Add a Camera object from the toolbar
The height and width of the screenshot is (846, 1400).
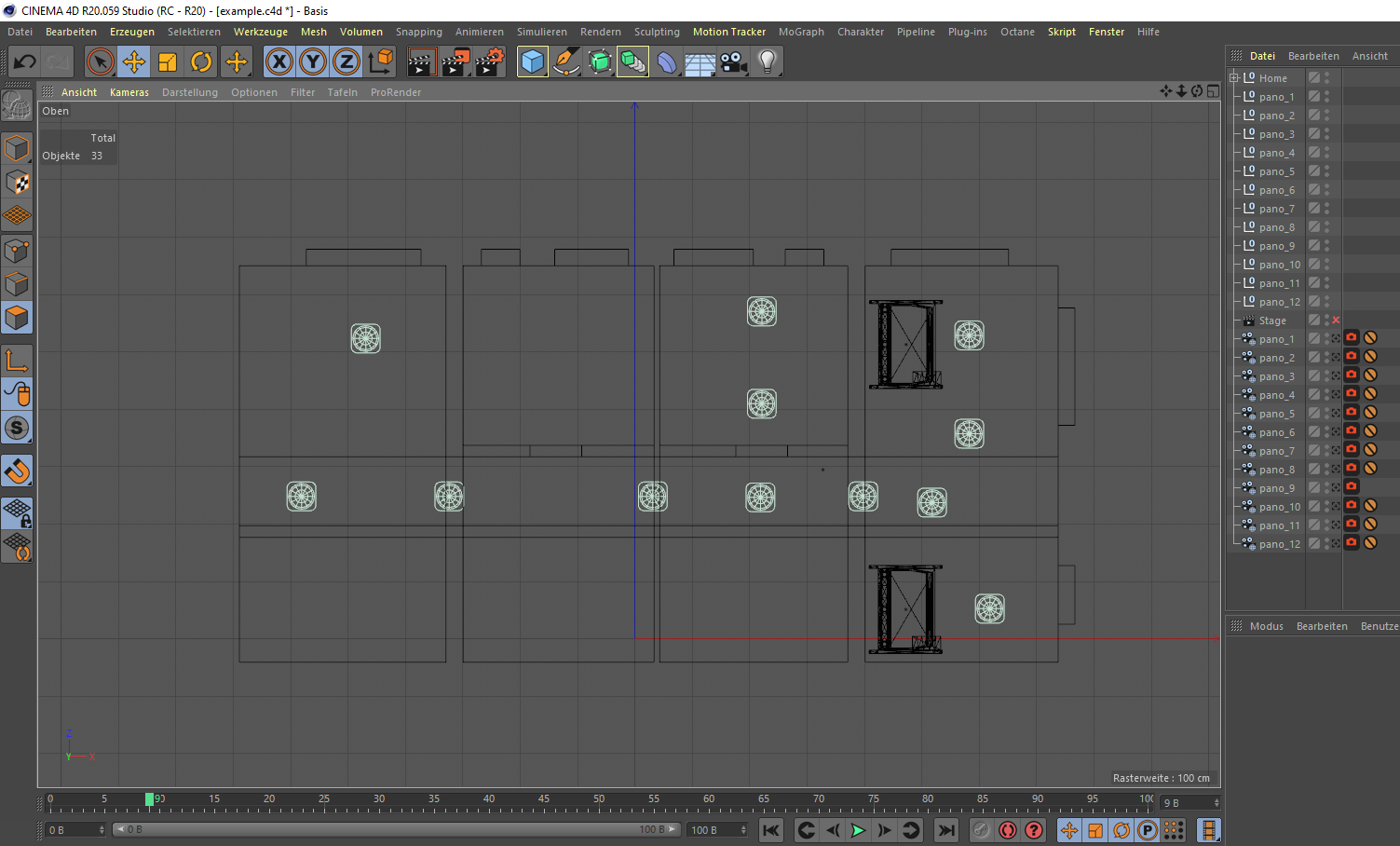point(734,62)
